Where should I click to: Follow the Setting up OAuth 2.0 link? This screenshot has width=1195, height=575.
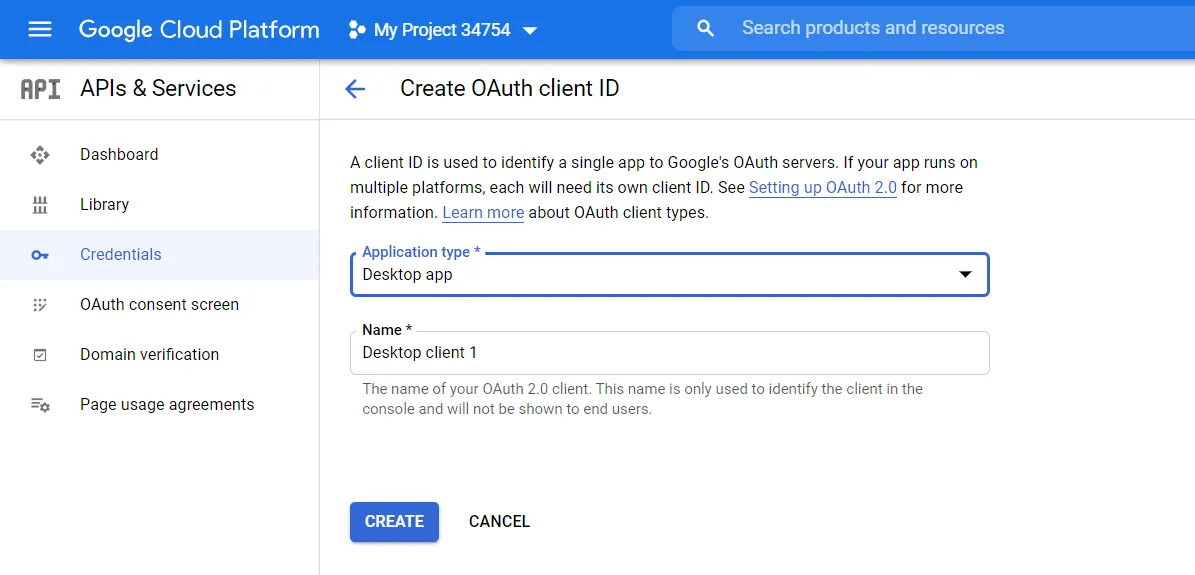[x=822, y=188]
